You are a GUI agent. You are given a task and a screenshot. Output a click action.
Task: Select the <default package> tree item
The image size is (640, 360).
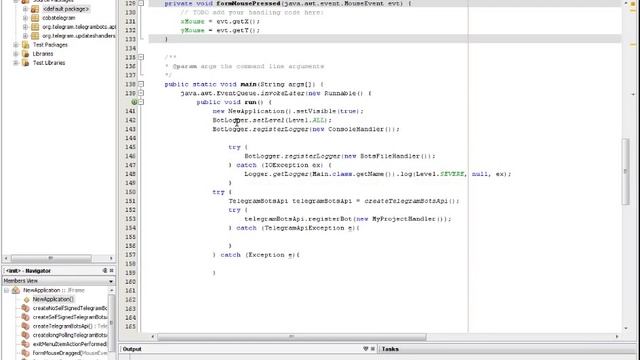65,9
